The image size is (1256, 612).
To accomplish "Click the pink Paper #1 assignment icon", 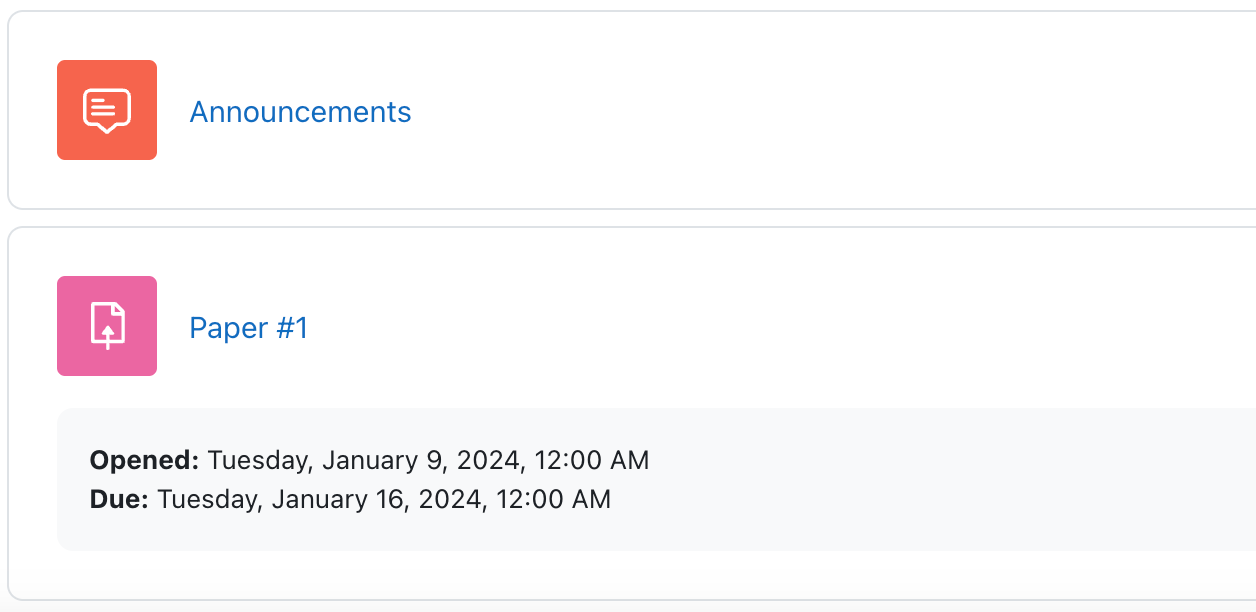I will [x=107, y=326].
